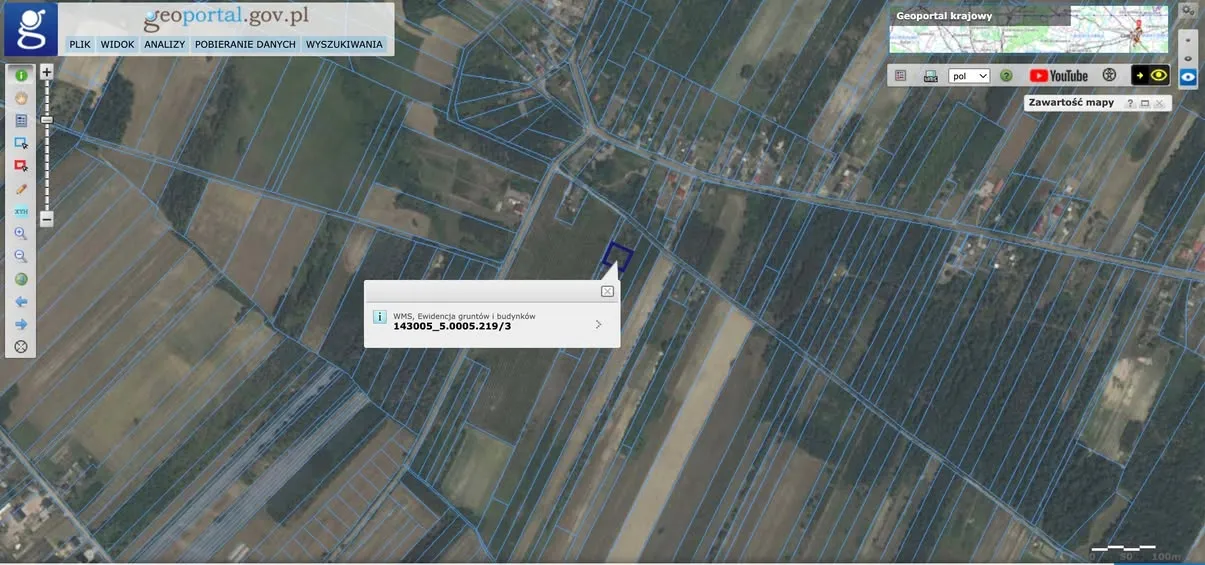Open the green question mark help
This screenshot has height=565, width=1205.
[1006, 76]
